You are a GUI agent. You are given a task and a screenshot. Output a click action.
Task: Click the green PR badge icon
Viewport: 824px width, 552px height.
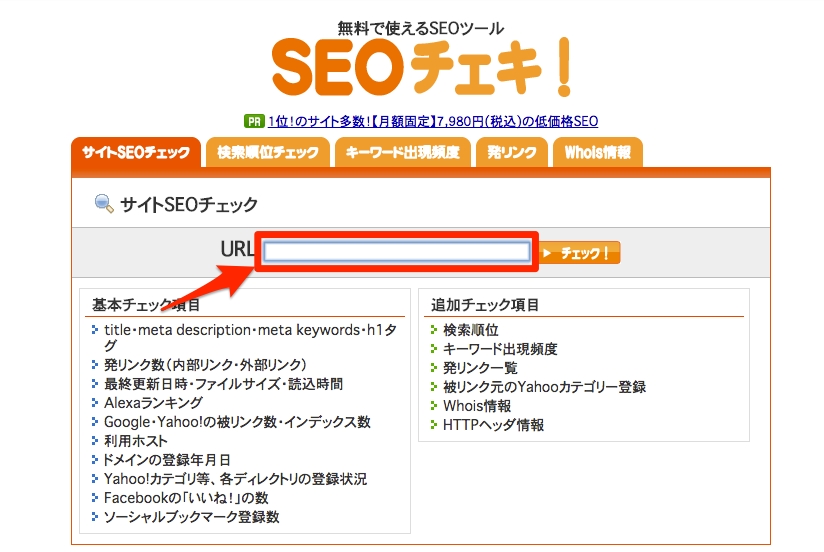254,121
